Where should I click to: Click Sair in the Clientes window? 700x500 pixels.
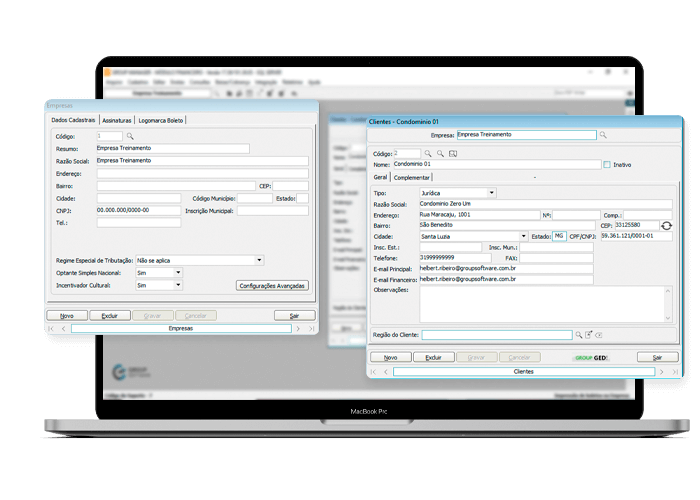(658, 358)
